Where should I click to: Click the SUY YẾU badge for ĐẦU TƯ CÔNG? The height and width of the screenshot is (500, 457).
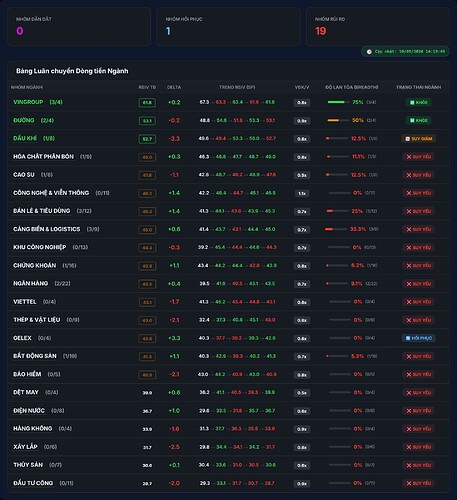419,483
